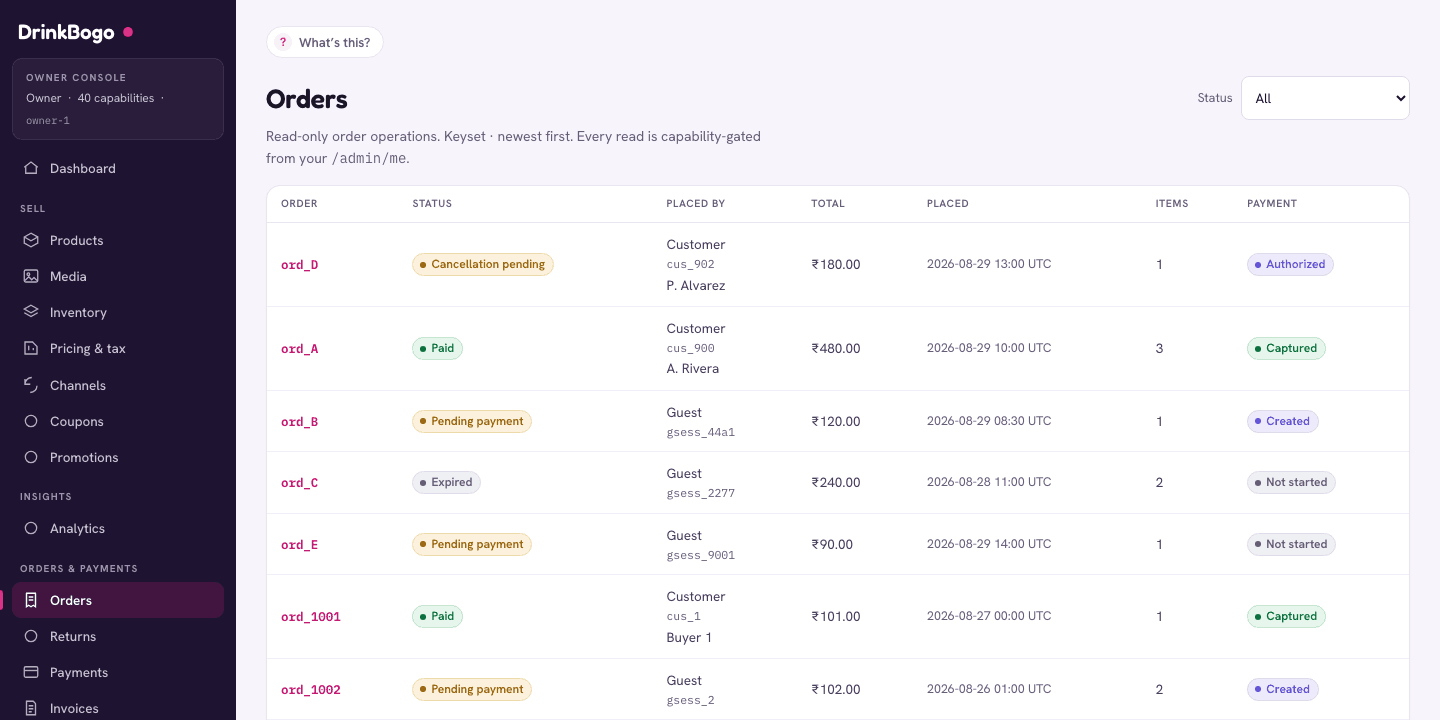Click the ₹480.00 total

836,349
